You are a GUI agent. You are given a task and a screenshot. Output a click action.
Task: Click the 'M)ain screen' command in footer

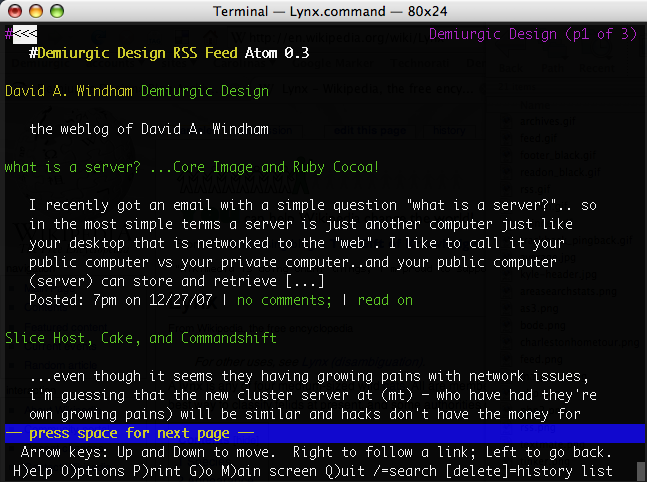[269, 471]
